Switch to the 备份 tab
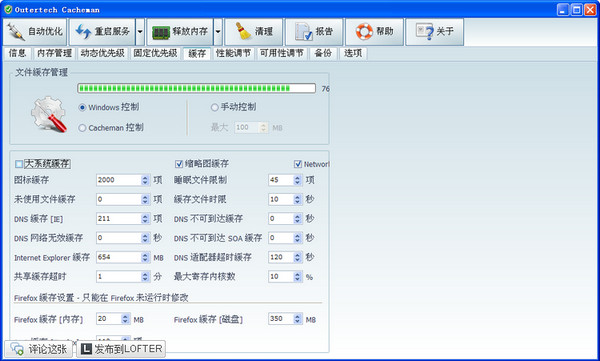600x361 pixels. pyautogui.click(x=323, y=53)
